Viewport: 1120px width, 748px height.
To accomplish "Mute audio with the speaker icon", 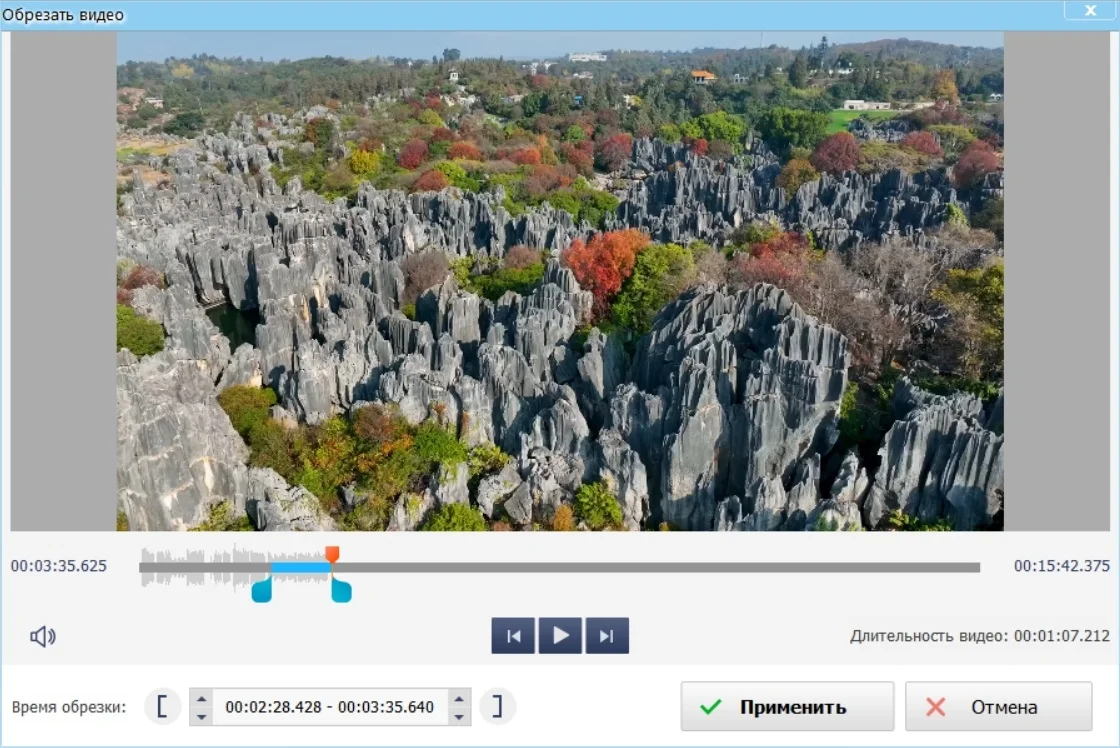I will coord(42,637).
